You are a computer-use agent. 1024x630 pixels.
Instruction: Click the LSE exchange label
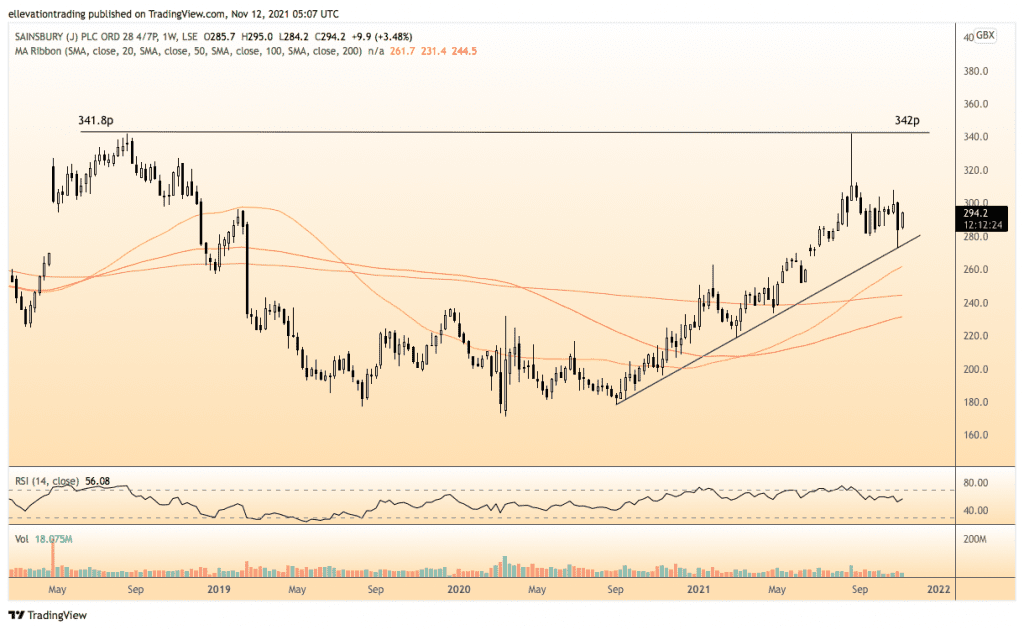tap(189, 37)
